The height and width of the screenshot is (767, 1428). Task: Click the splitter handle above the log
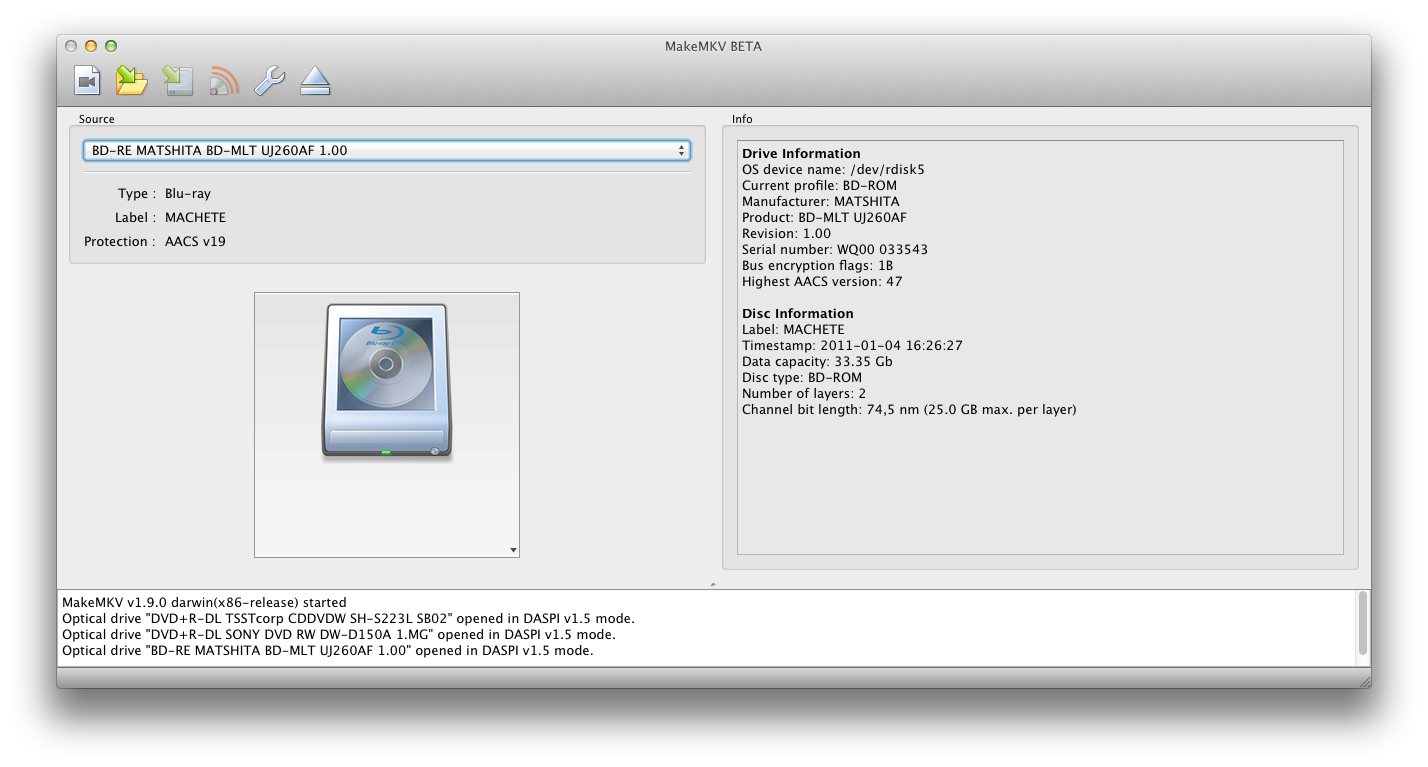[x=713, y=584]
